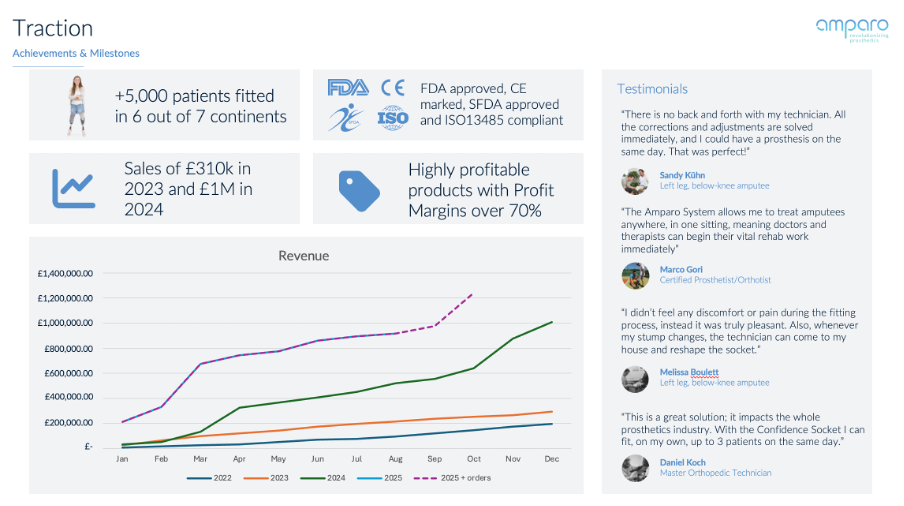Select the orange 2023 legend entry
This screenshot has height=506, width=904.
pyautogui.click(x=272, y=477)
